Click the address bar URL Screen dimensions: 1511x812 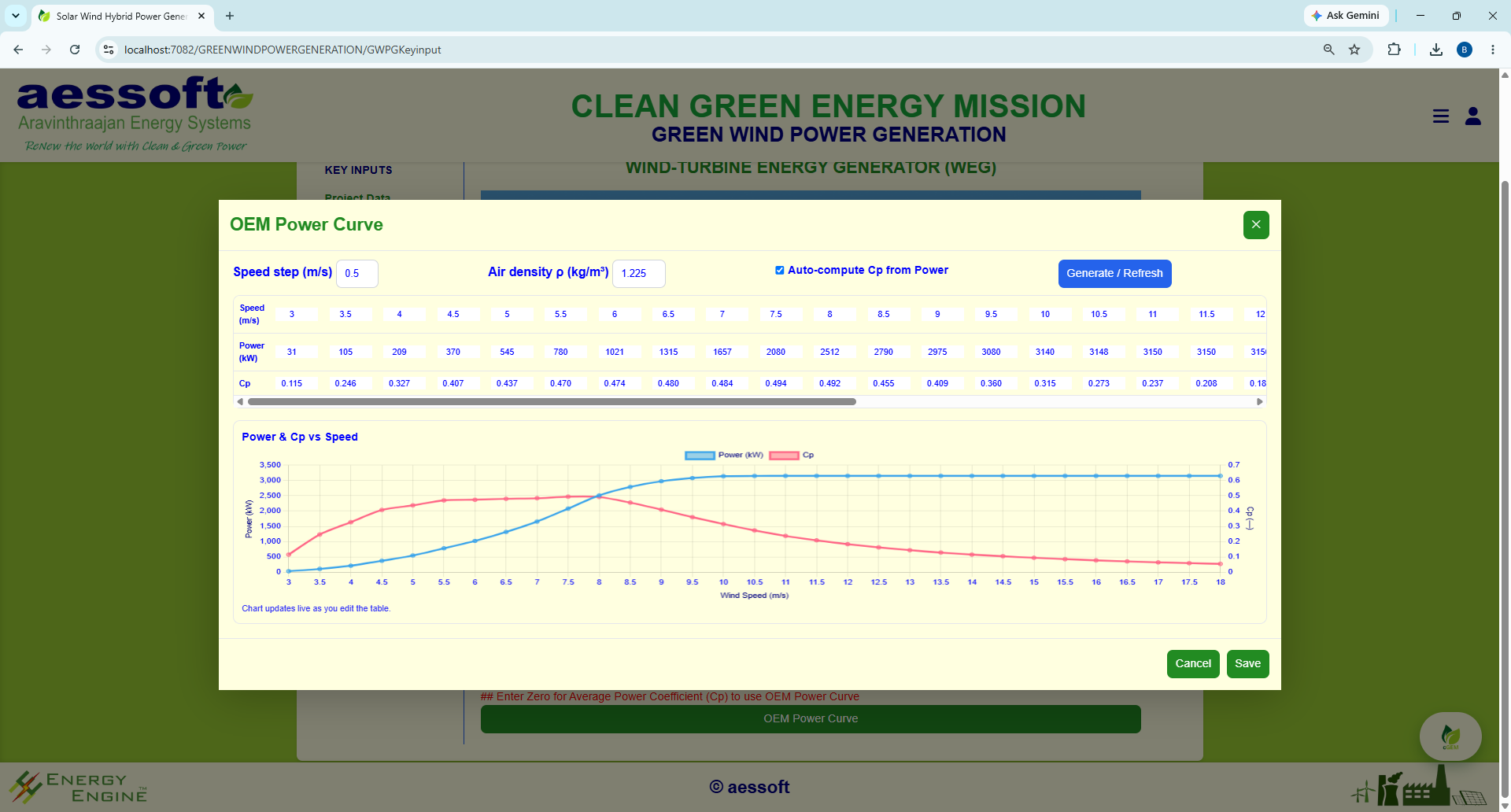[x=283, y=50]
